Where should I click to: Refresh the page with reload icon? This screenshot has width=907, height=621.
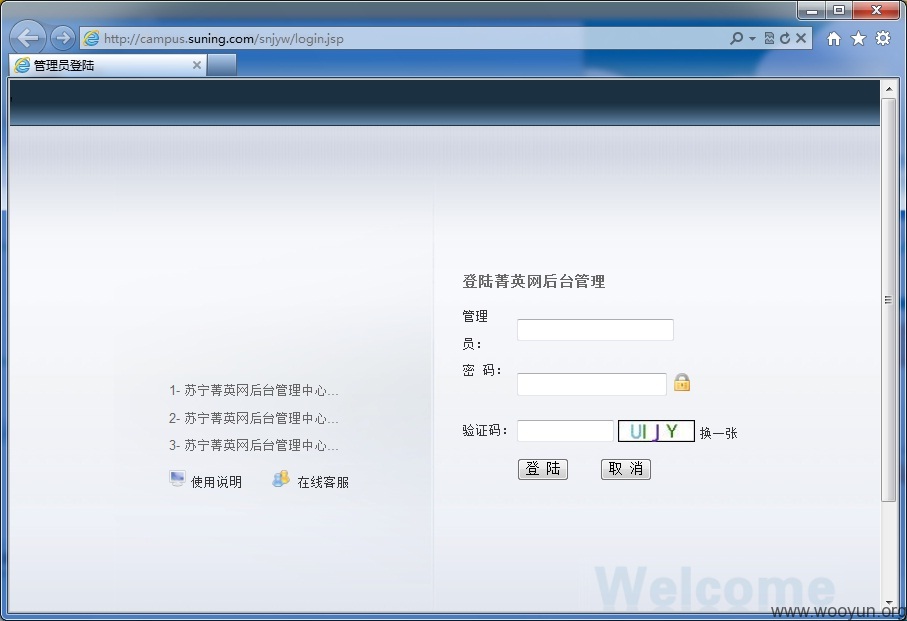(x=785, y=38)
